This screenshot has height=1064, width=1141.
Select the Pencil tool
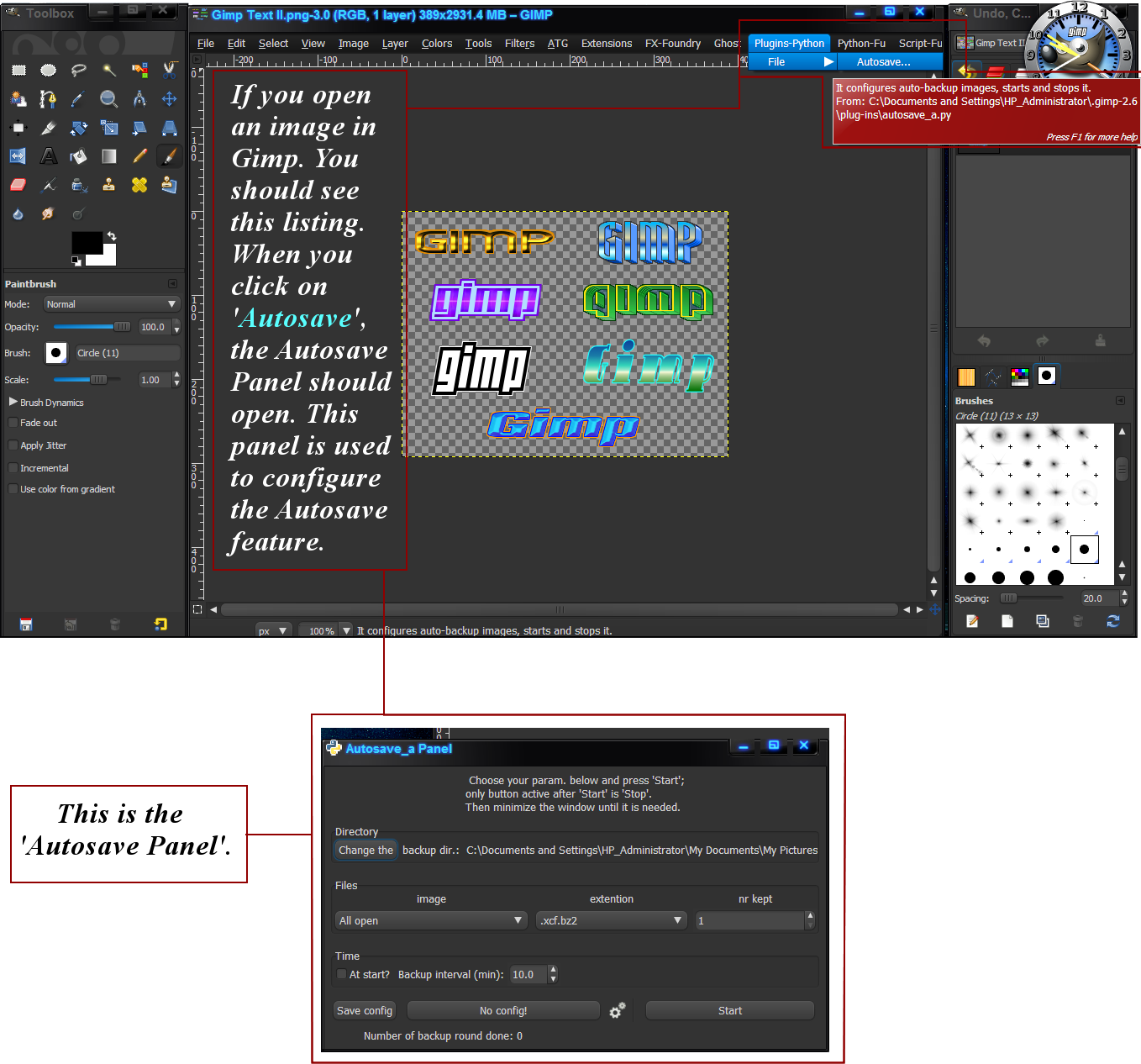[139, 156]
